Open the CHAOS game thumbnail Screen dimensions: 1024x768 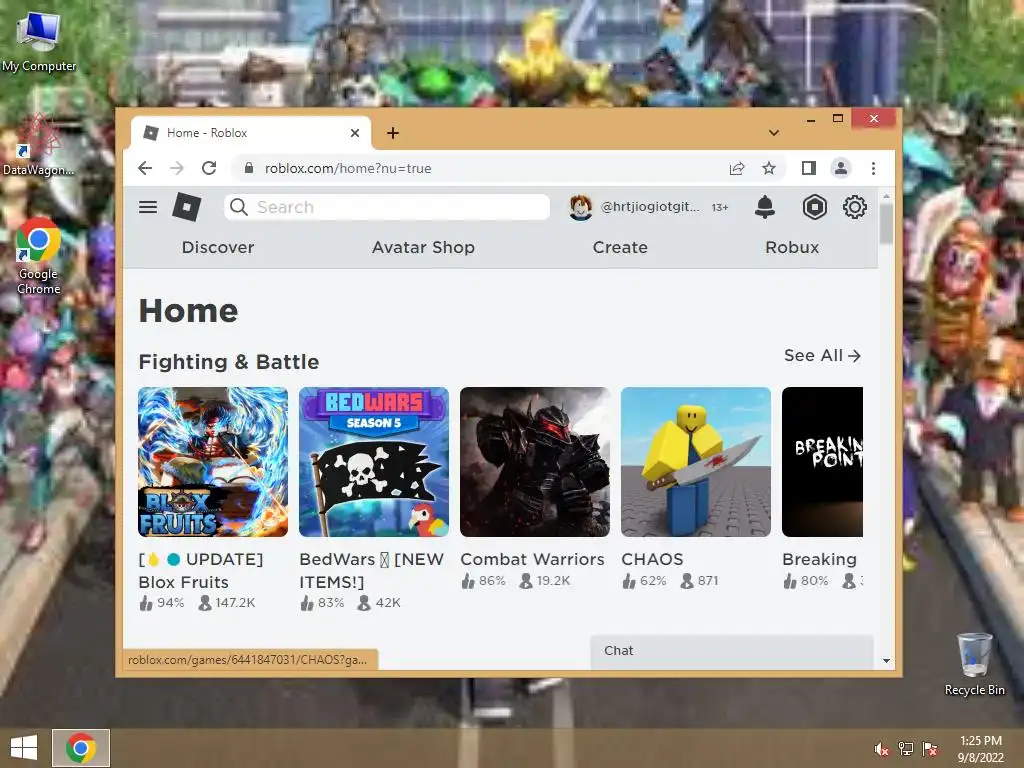coord(696,462)
